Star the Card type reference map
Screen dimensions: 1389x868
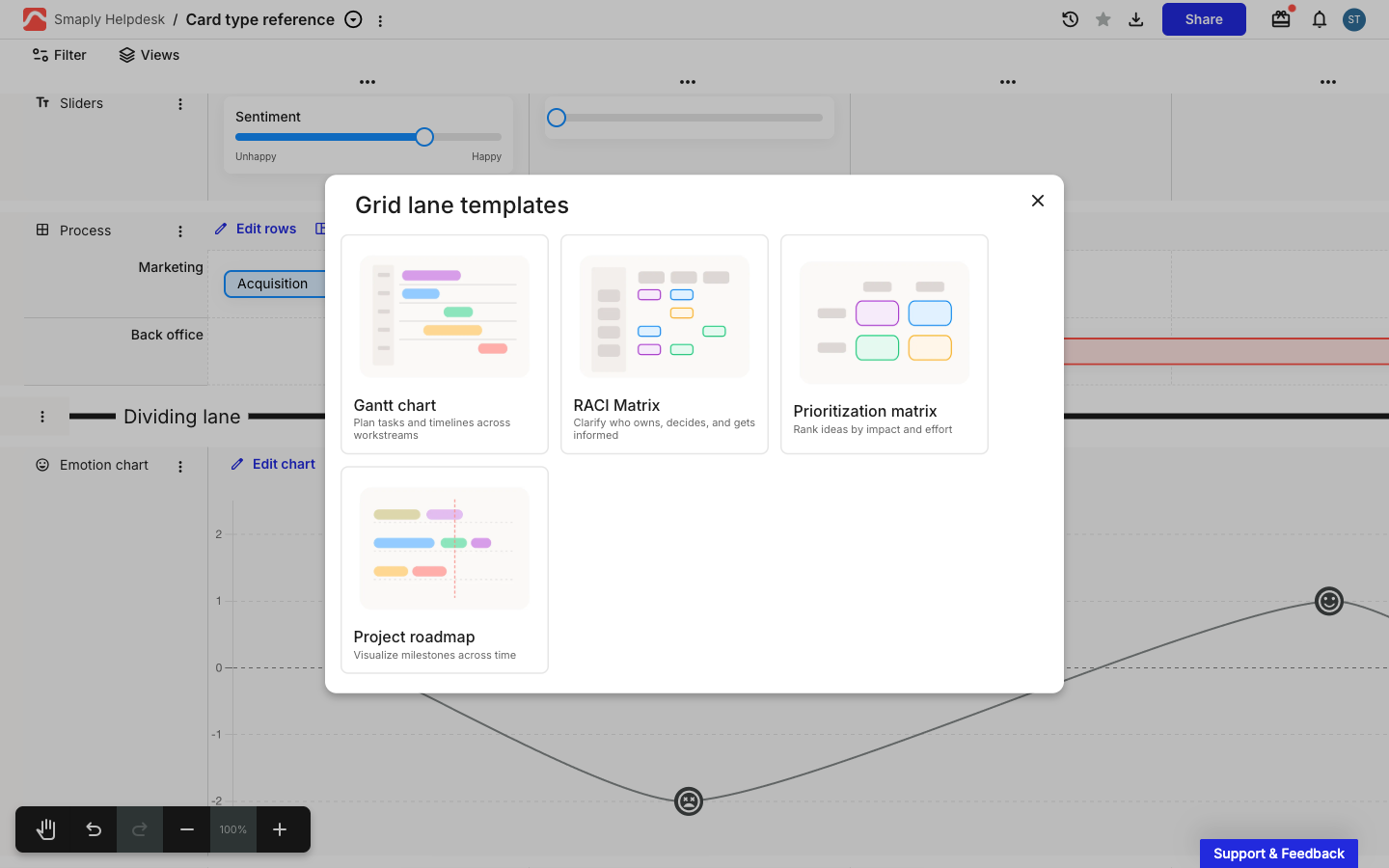(x=1103, y=19)
